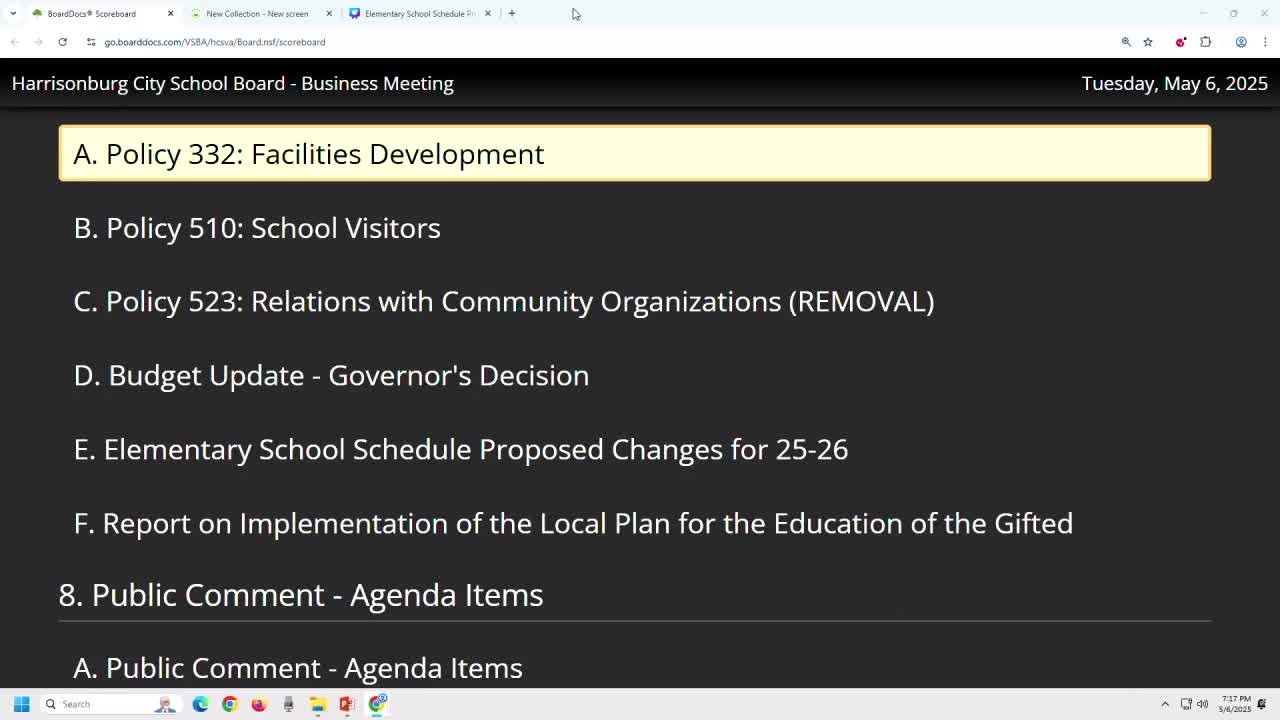The width and height of the screenshot is (1280, 720).
Task: Show hidden system tray icons chevron
Action: click(x=1165, y=704)
